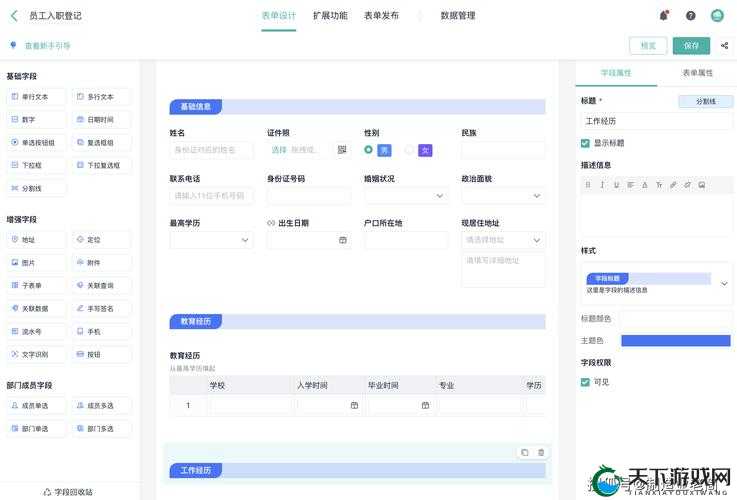
Task: Pick the blue 主题色 theme color swatch
Action: click(x=676, y=341)
